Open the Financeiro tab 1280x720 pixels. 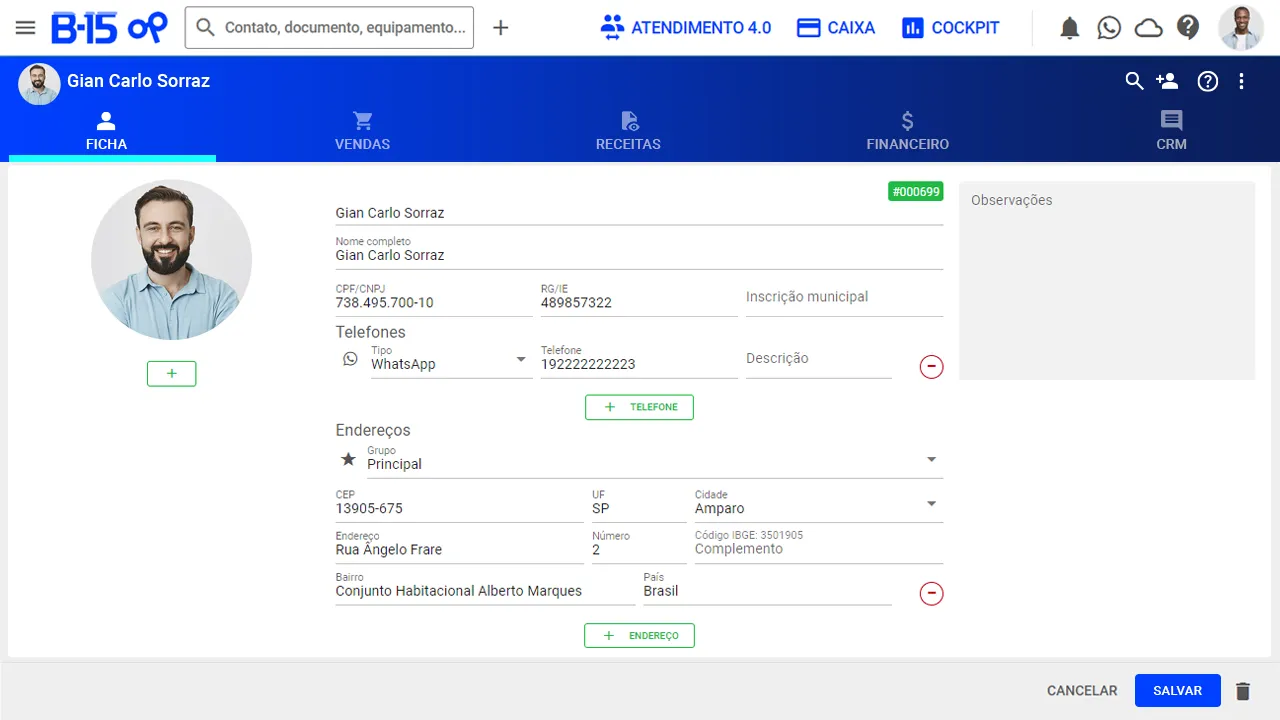(x=907, y=130)
